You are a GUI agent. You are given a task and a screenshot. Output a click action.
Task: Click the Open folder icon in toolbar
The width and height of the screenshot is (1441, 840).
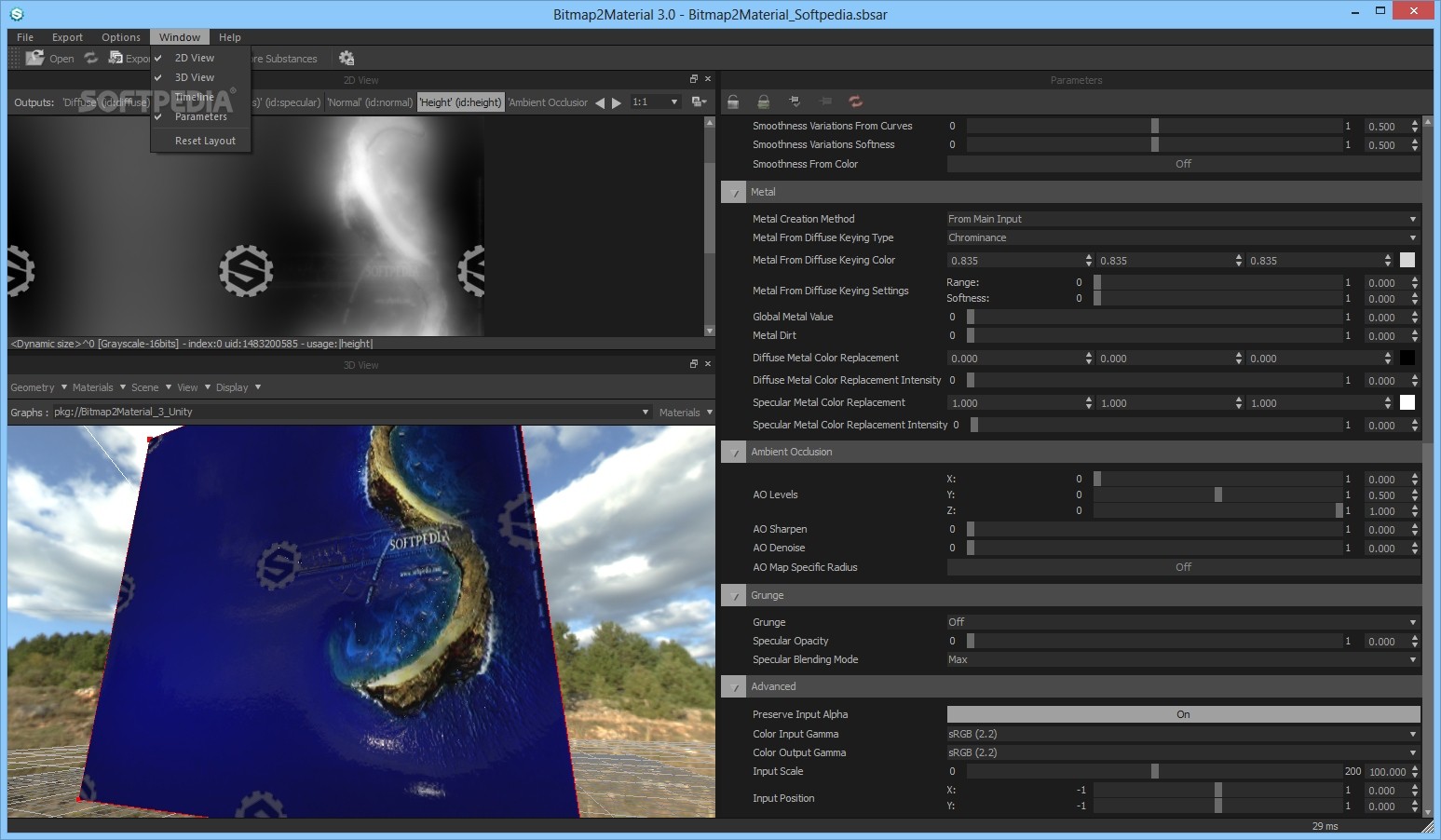tap(35, 58)
